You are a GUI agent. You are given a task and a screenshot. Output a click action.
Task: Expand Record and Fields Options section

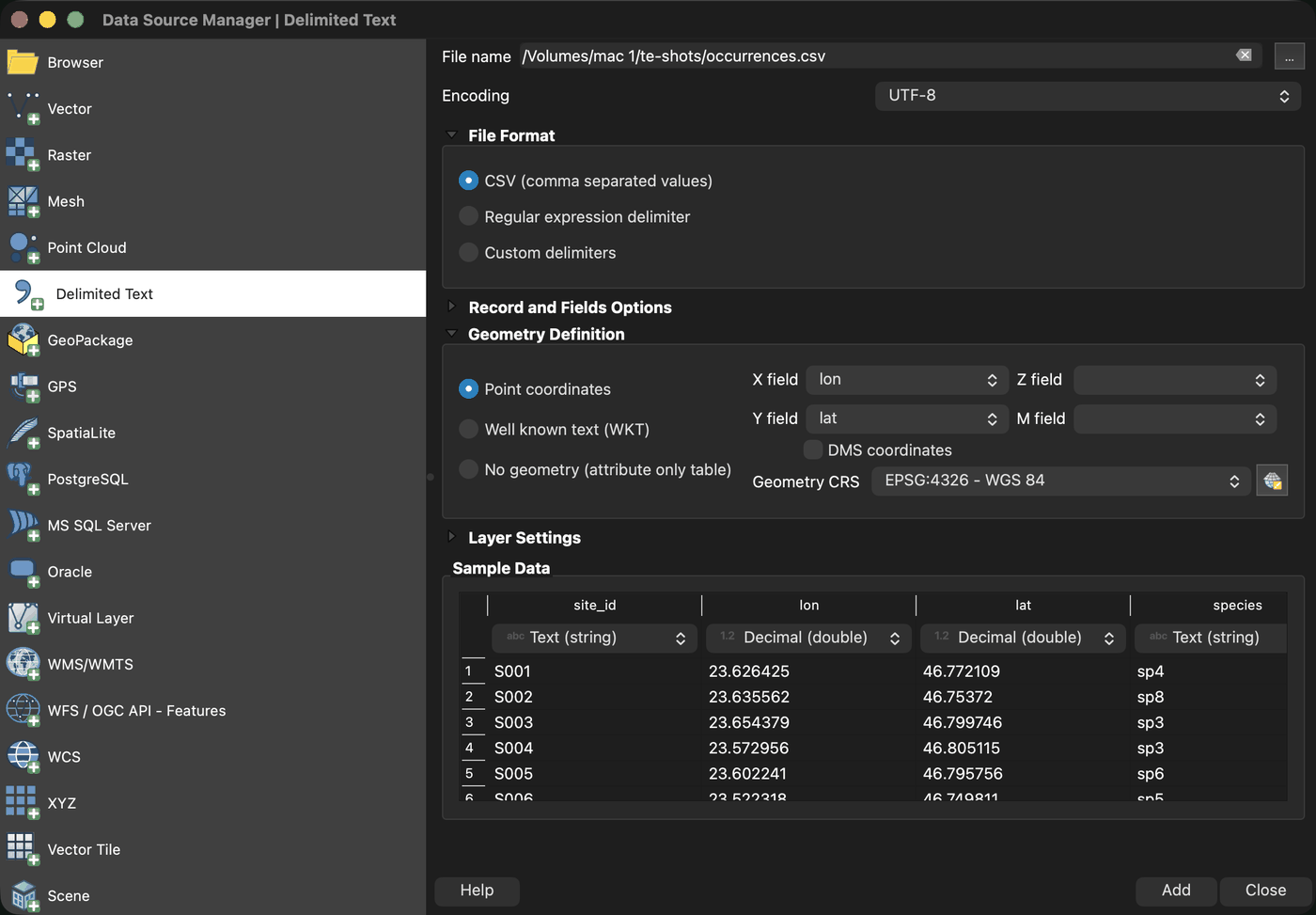pos(451,307)
